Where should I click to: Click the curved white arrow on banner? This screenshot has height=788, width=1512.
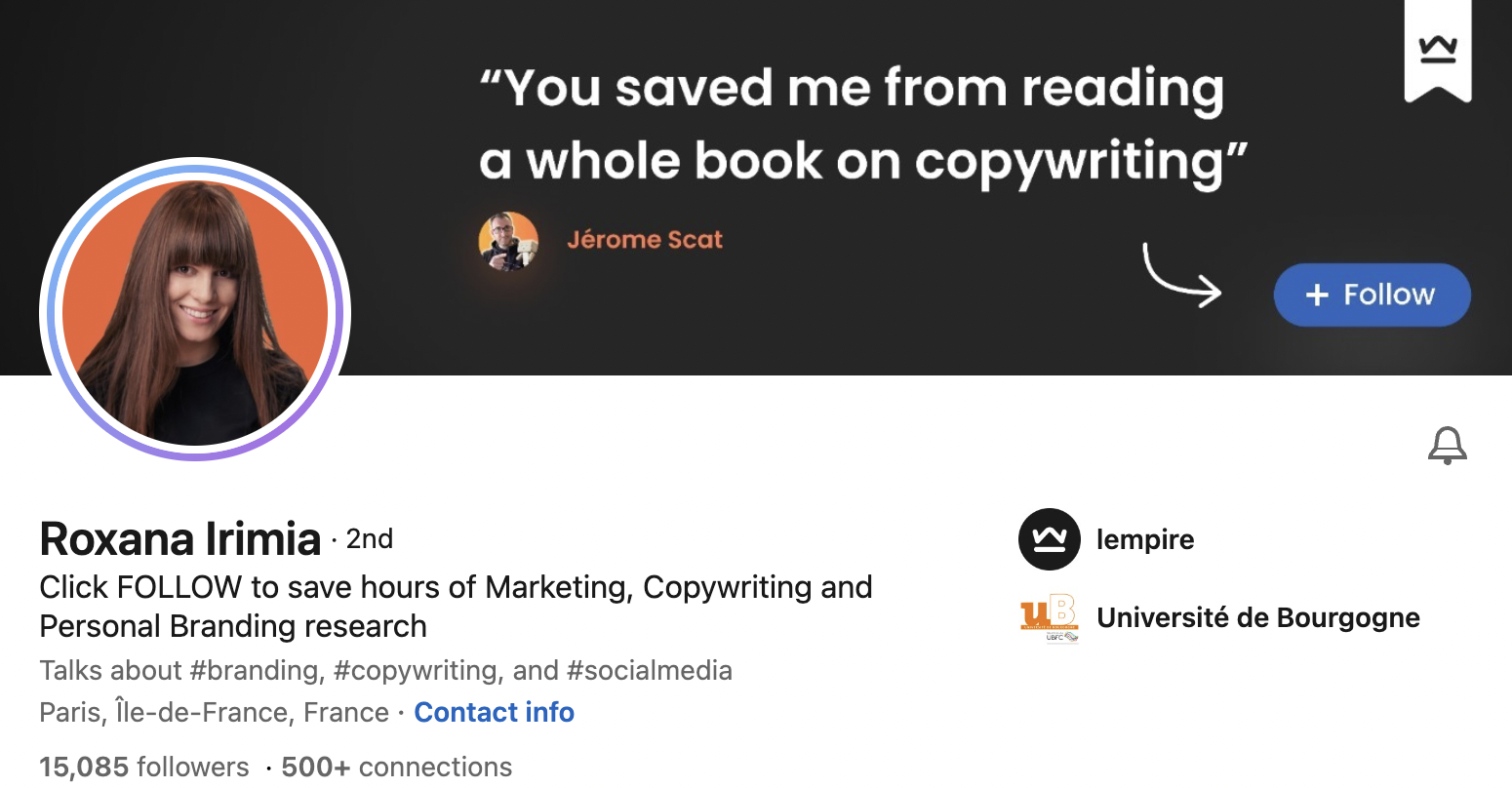1181,276
